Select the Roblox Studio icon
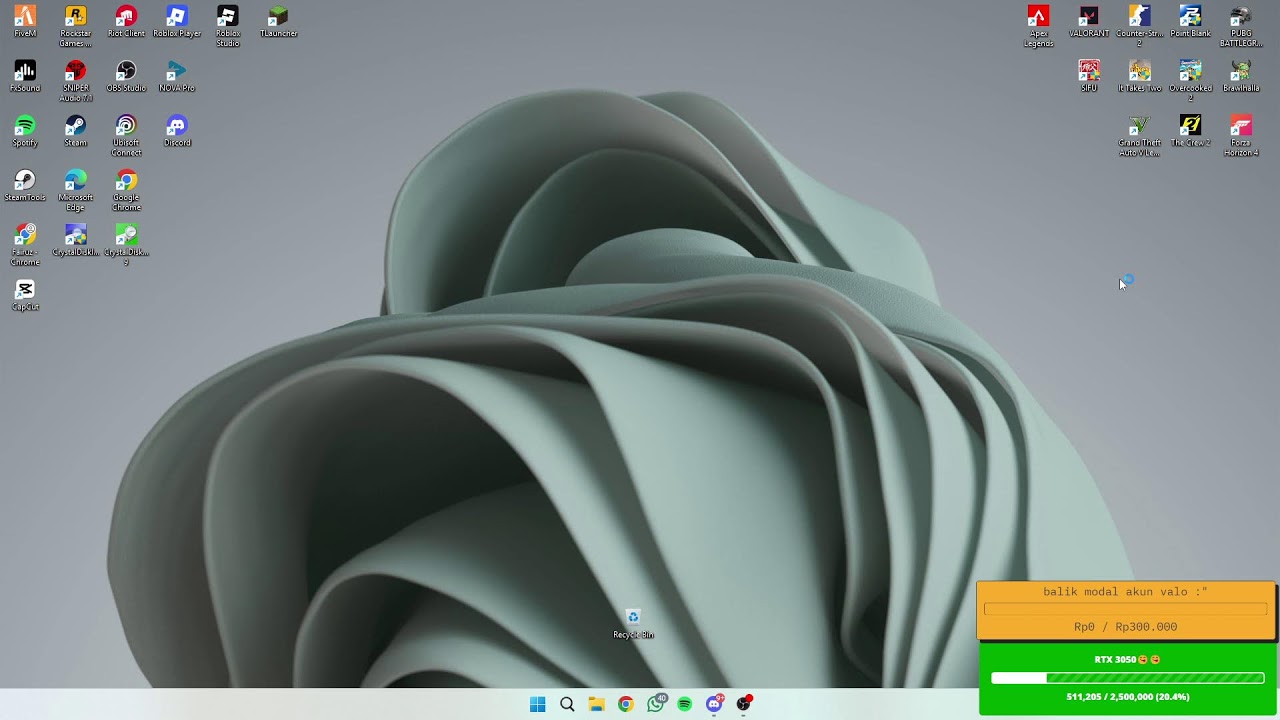Image resolution: width=1280 pixels, height=720 pixels. (228, 26)
